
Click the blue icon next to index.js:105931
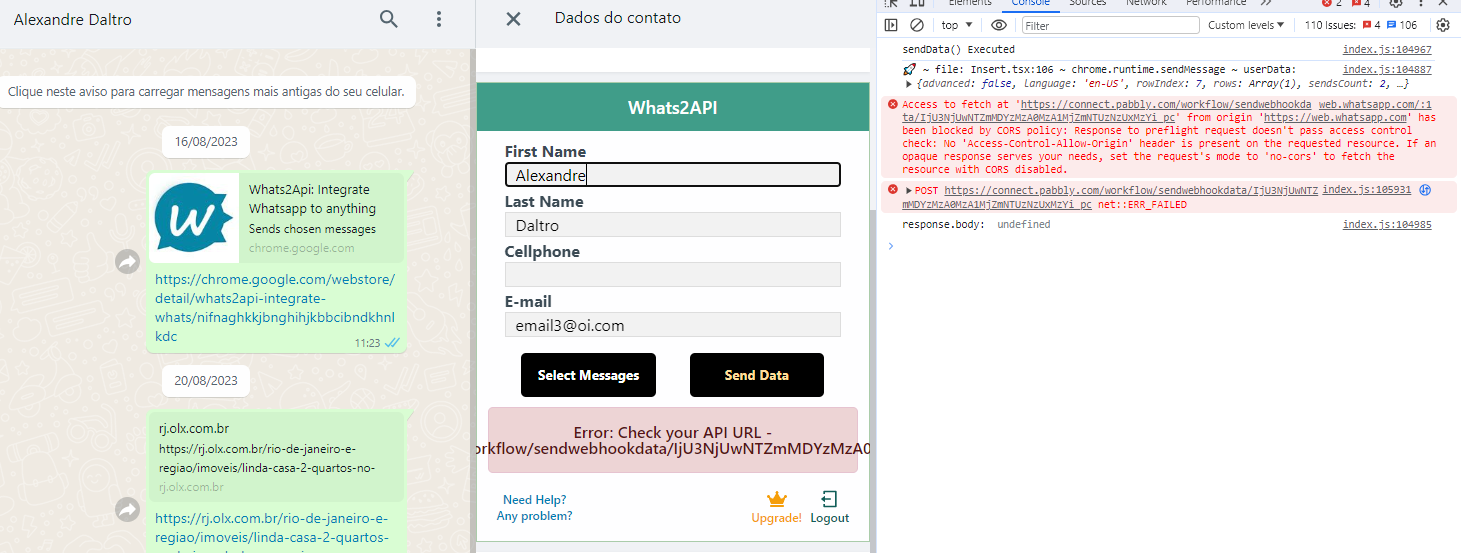[x=1425, y=189]
